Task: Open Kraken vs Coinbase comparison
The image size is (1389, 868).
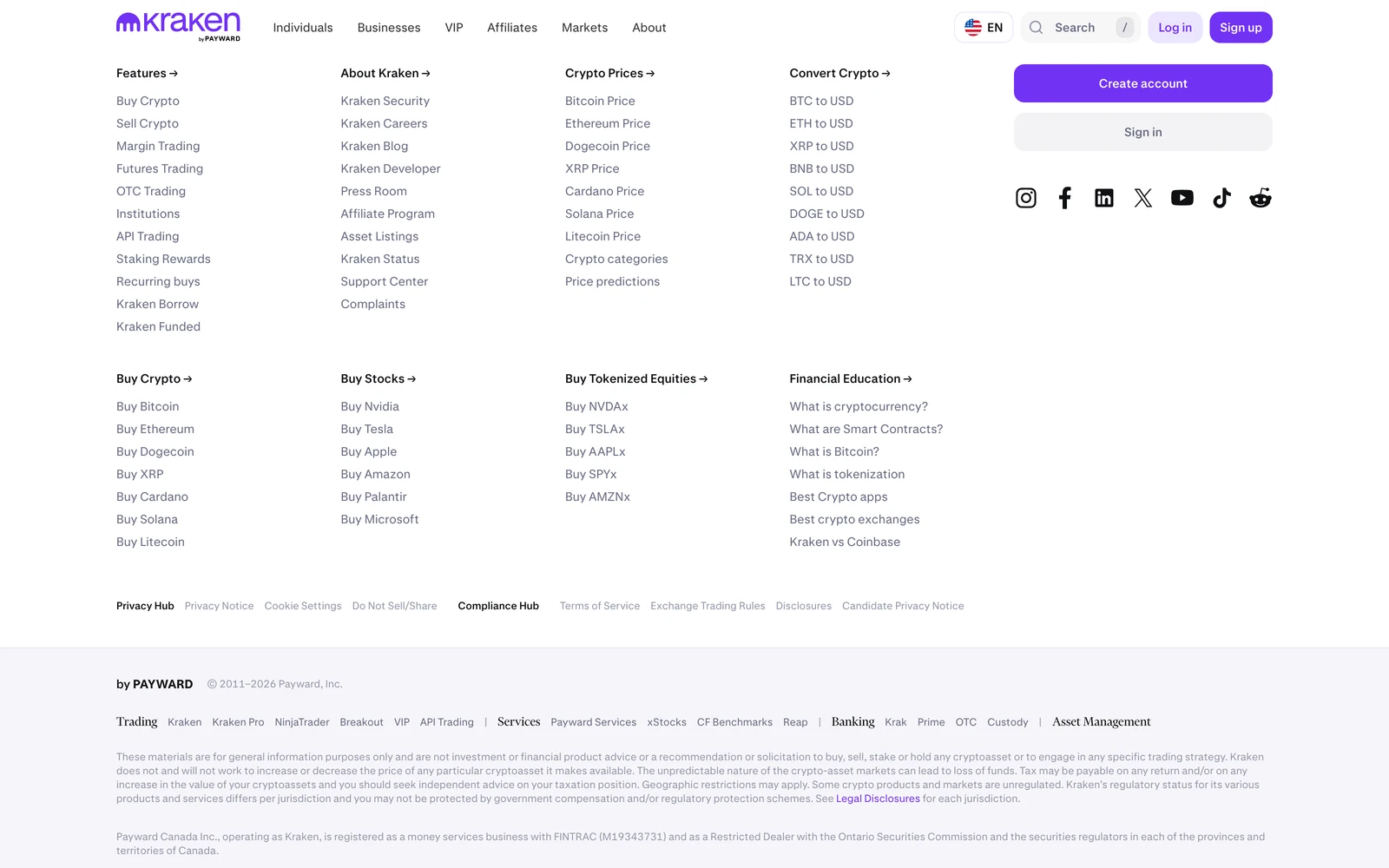Action: 845,542
